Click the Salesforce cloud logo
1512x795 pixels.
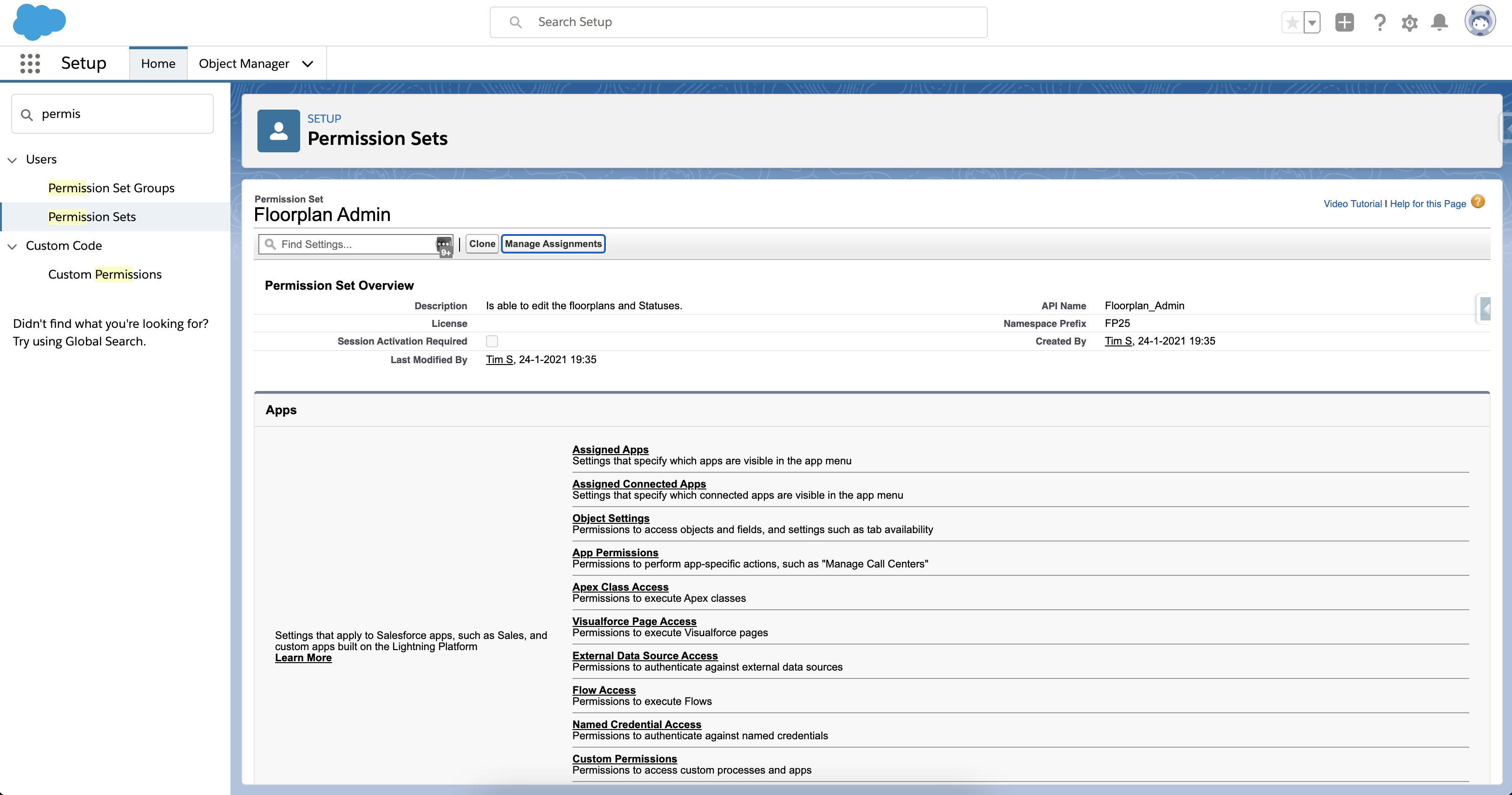tap(39, 22)
